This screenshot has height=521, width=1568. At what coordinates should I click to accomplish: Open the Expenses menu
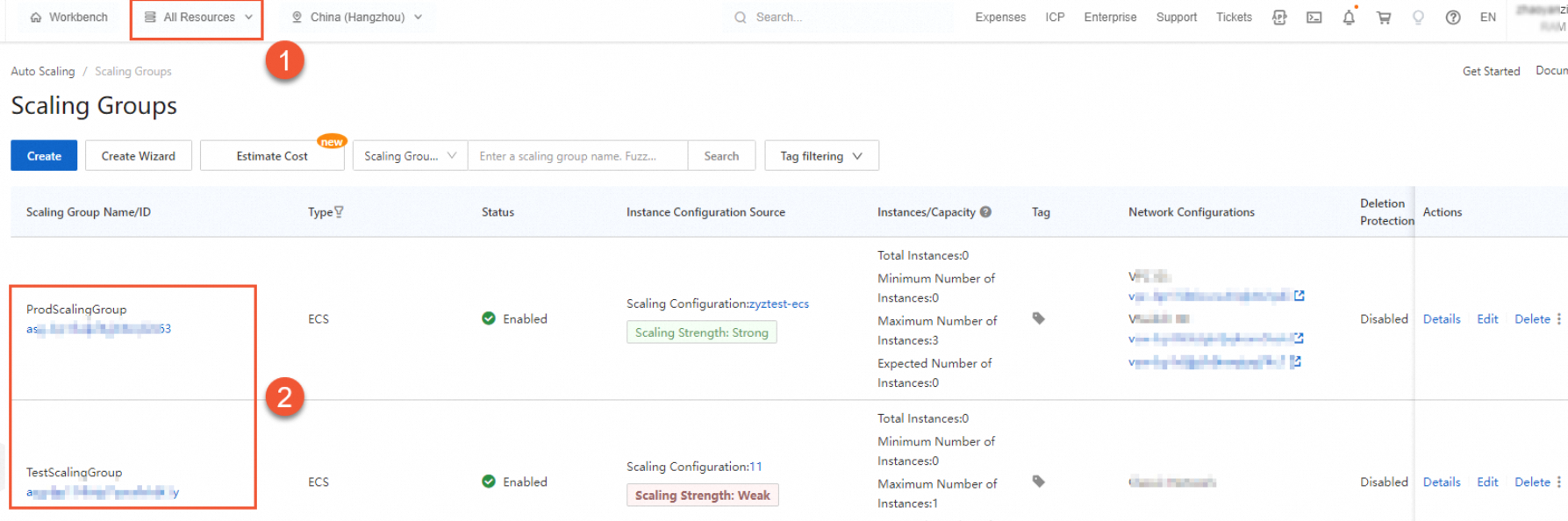coord(1000,18)
